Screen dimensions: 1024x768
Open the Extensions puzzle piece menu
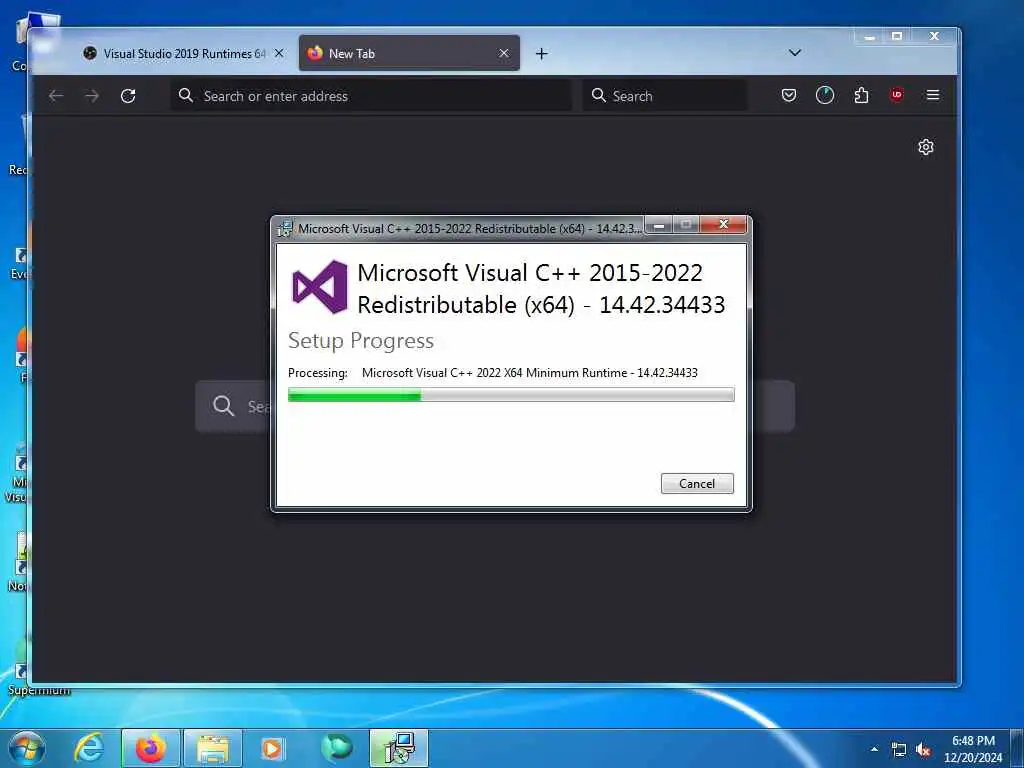coord(861,96)
